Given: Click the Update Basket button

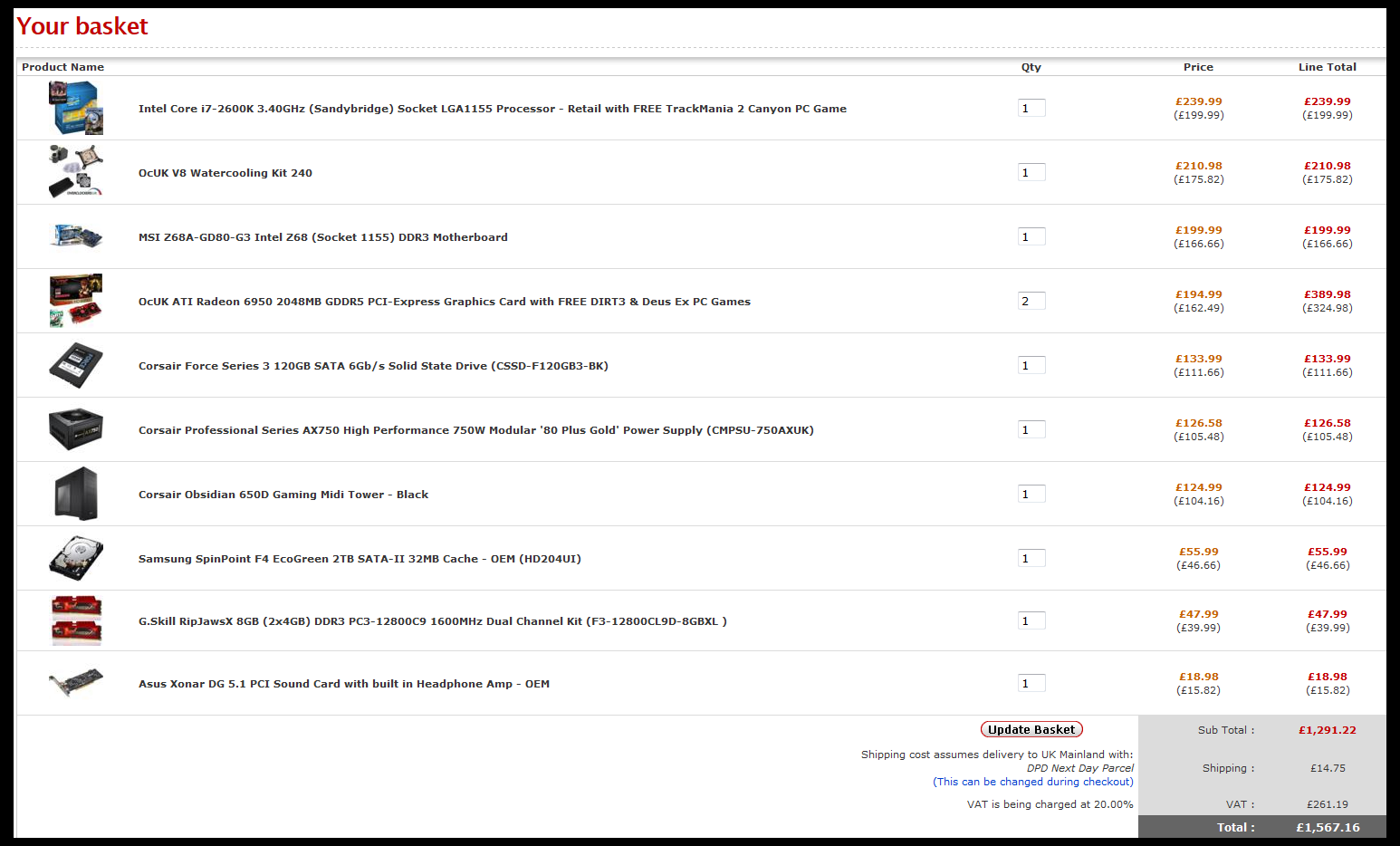Looking at the screenshot, I should [x=1031, y=729].
